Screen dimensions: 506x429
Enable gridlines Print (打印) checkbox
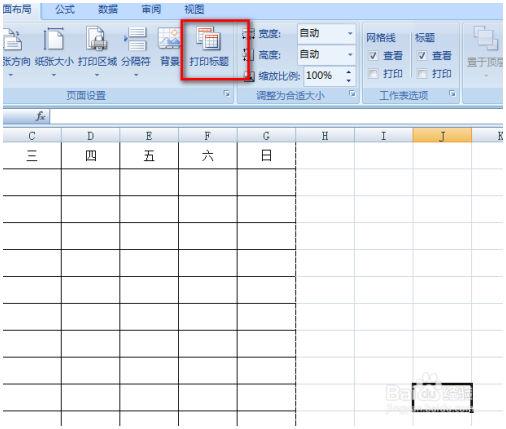[373, 73]
